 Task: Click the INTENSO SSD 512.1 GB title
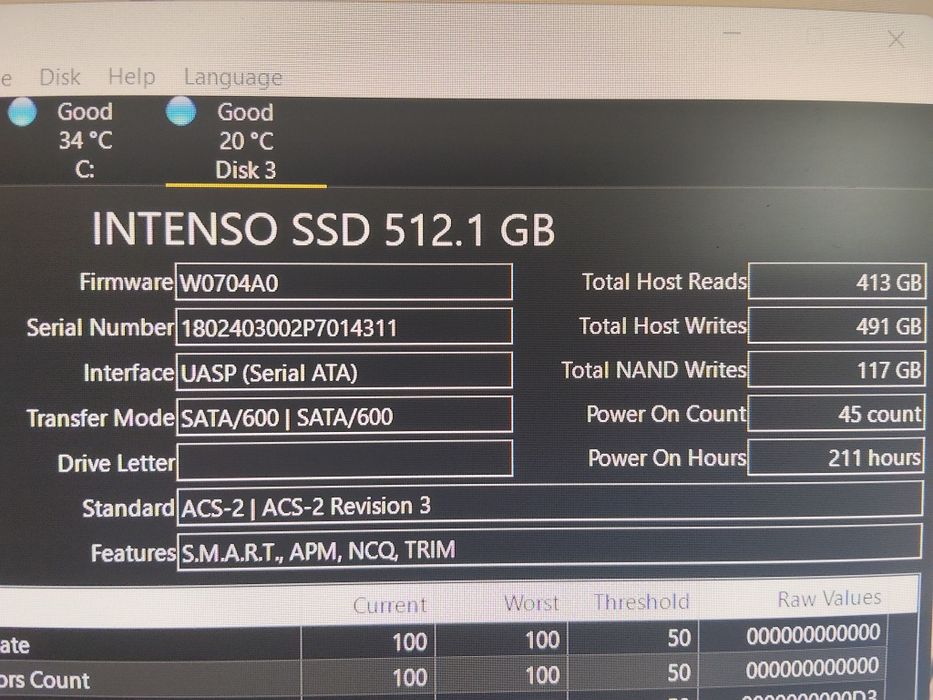pyautogui.click(x=323, y=229)
